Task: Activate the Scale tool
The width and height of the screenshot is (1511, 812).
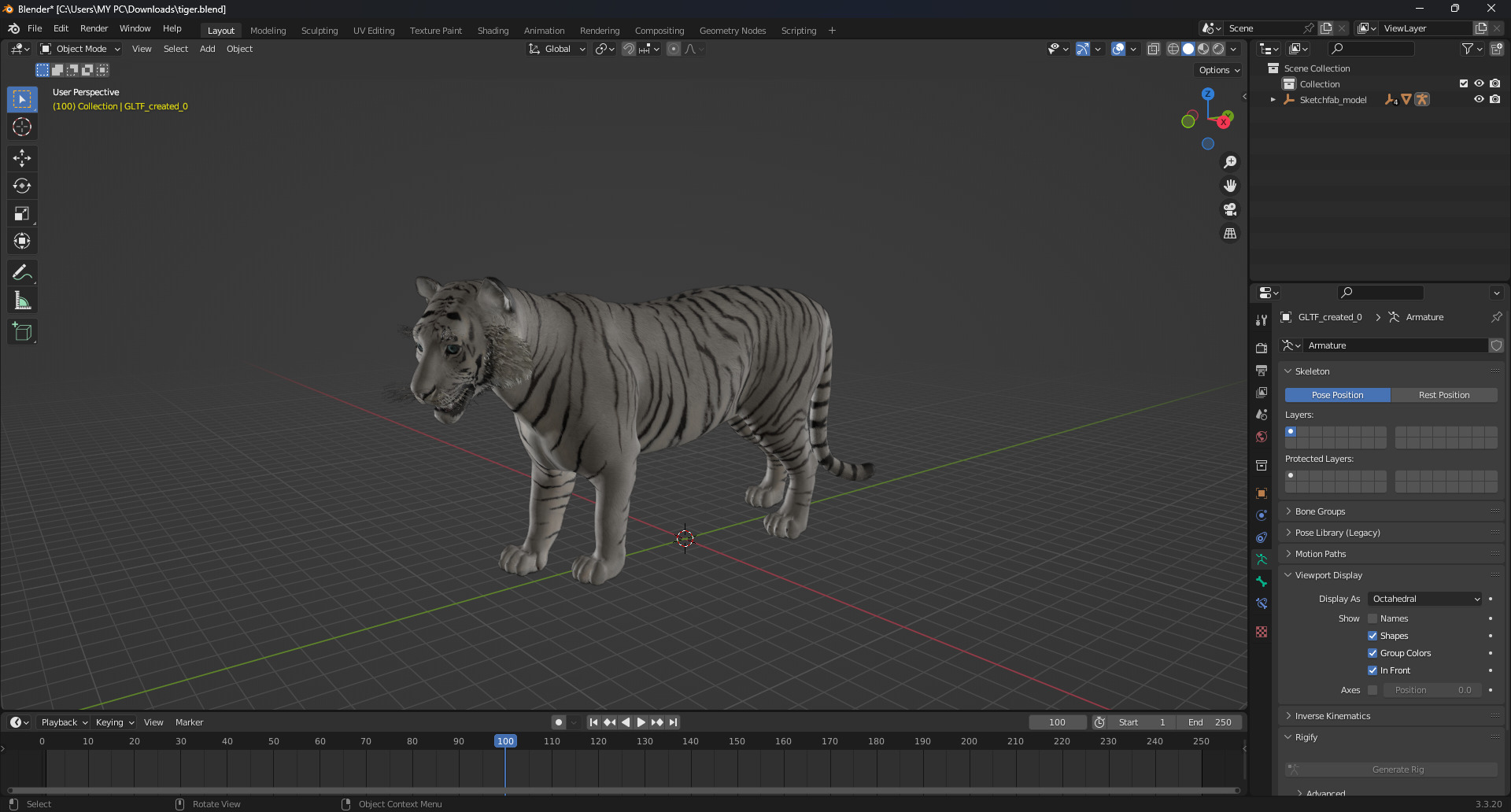Action: (x=22, y=213)
